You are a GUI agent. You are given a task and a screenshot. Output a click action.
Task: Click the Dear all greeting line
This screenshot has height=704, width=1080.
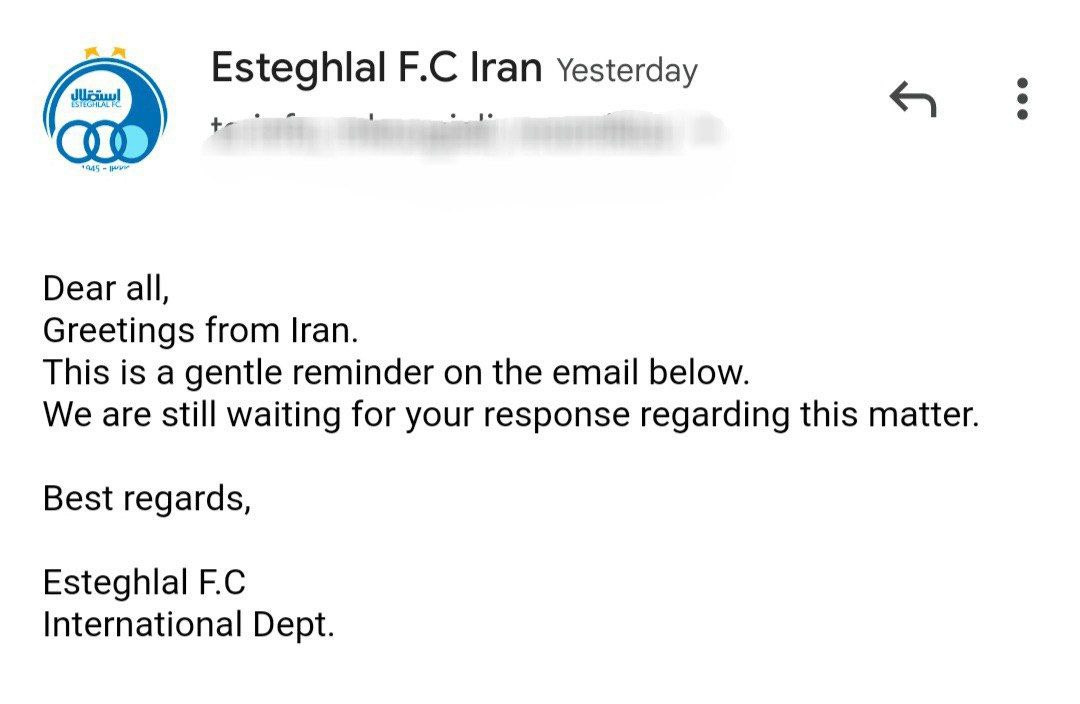click(x=107, y=288)
